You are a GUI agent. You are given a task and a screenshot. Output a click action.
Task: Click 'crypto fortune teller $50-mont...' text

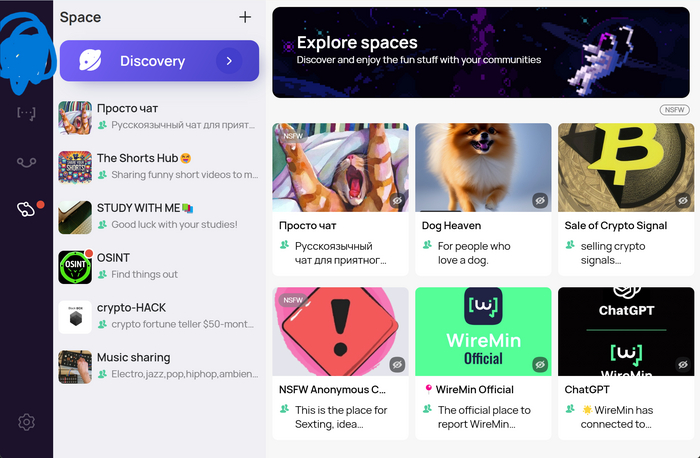182,324
